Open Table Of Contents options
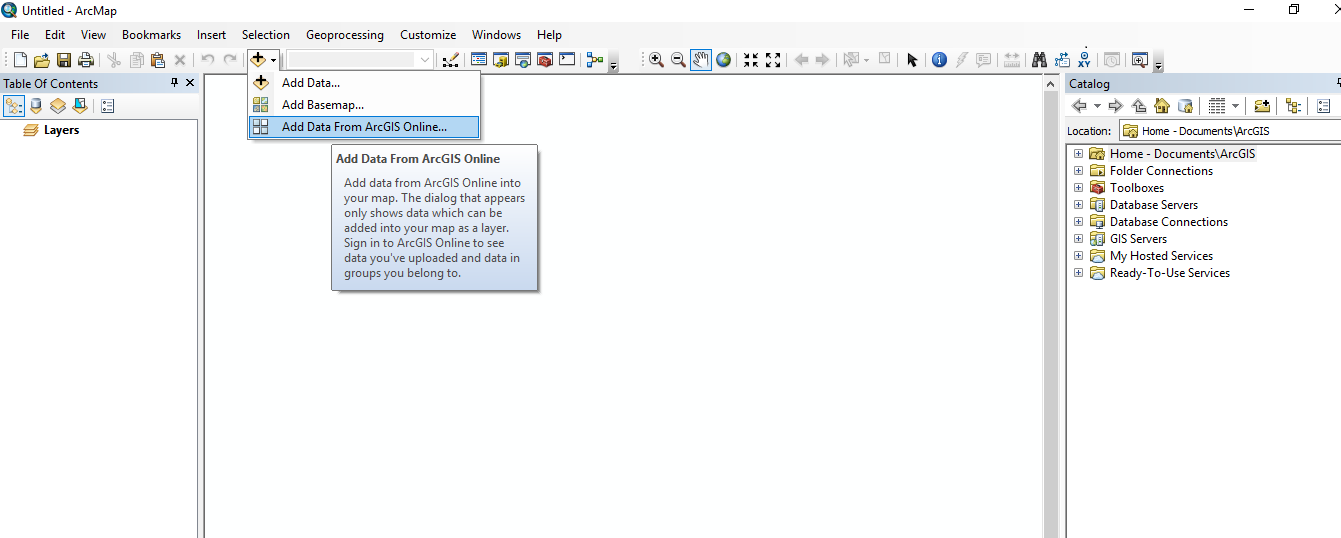This screenshot has width=1341, height=538. click(x=107, y=106)
